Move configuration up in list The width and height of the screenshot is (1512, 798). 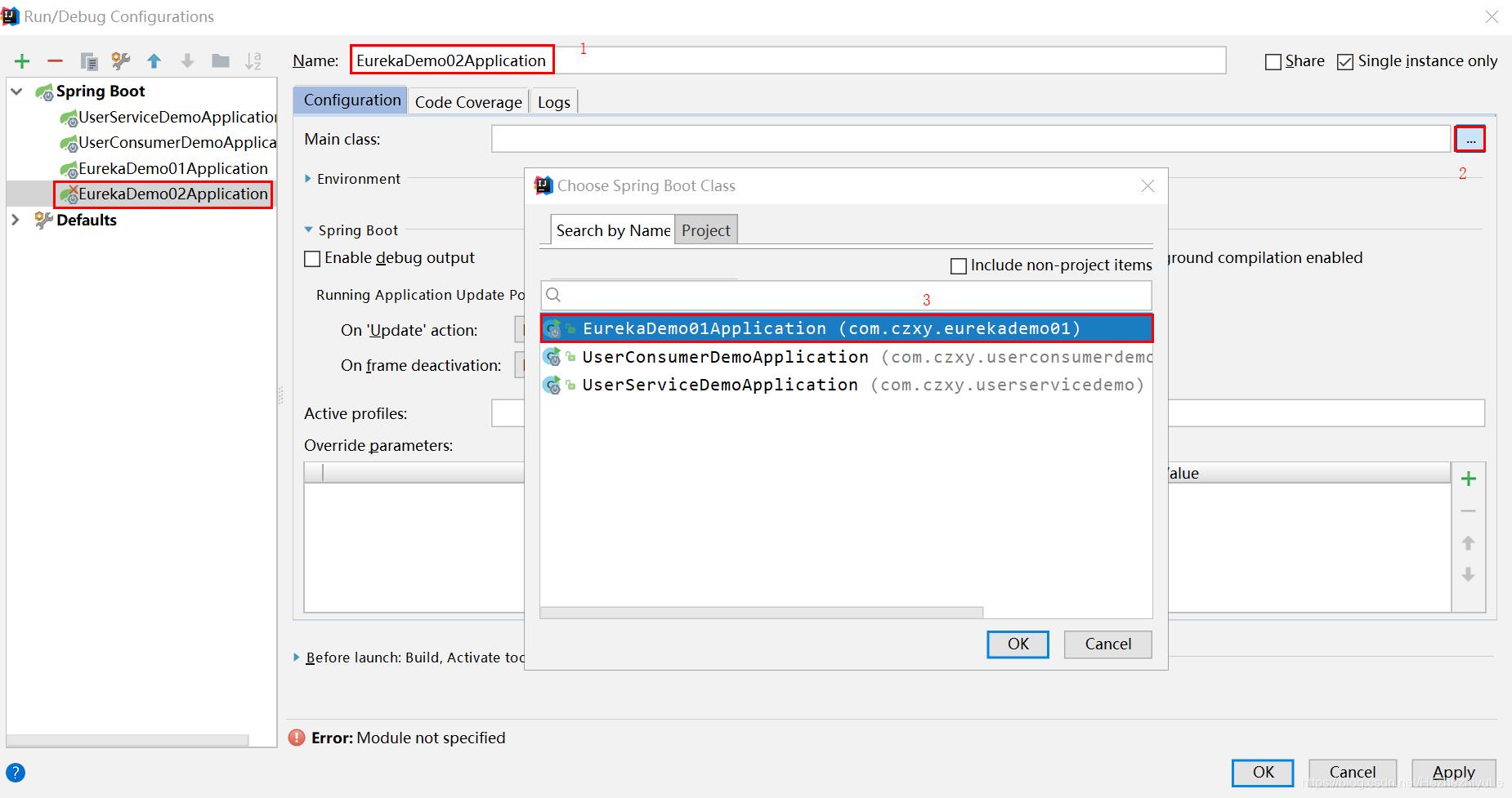click(154, 61)
